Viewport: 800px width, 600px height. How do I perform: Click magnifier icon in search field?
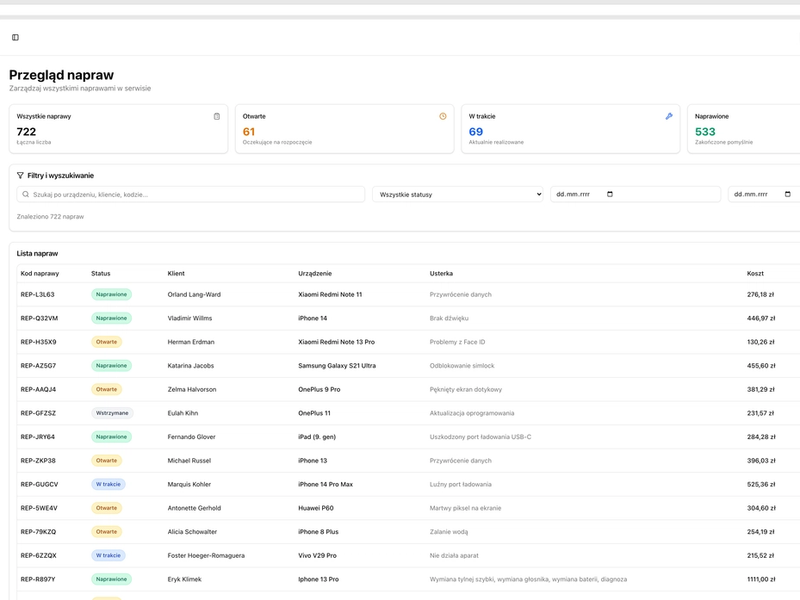(26, 194)
